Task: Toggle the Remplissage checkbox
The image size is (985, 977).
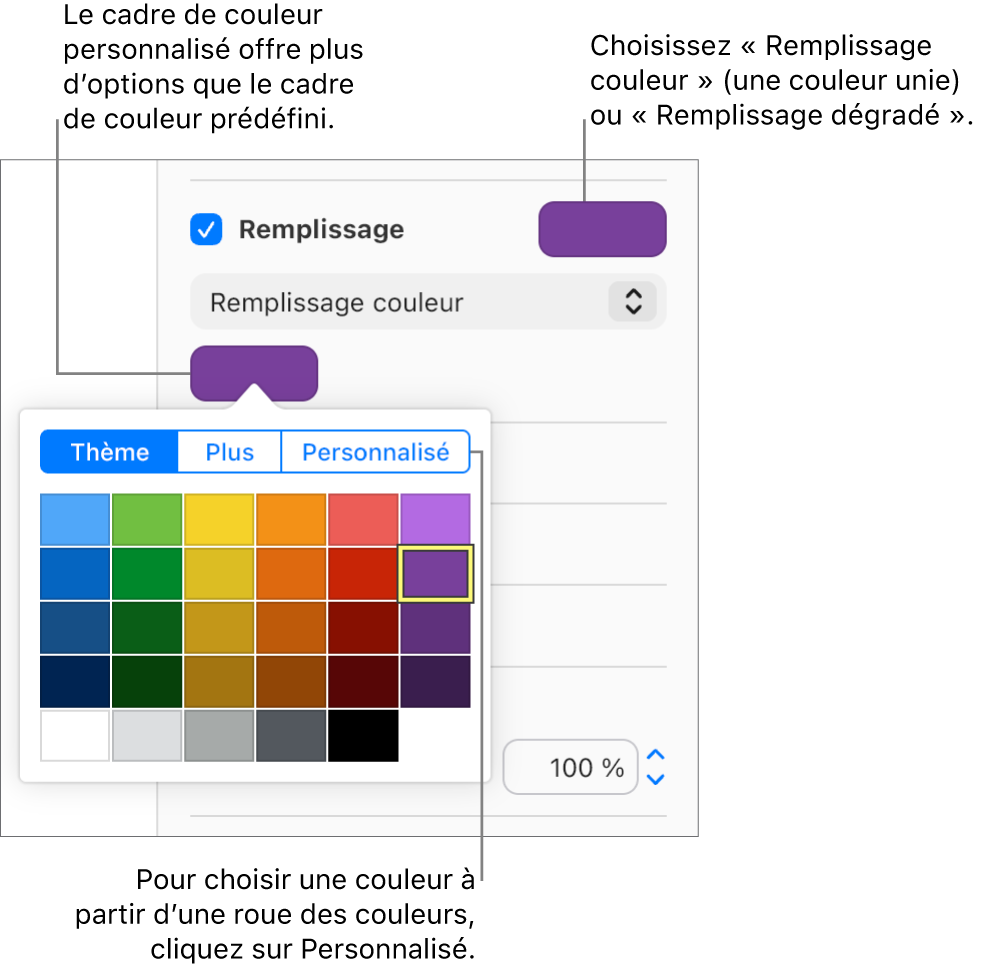Action: coord(207,230)
